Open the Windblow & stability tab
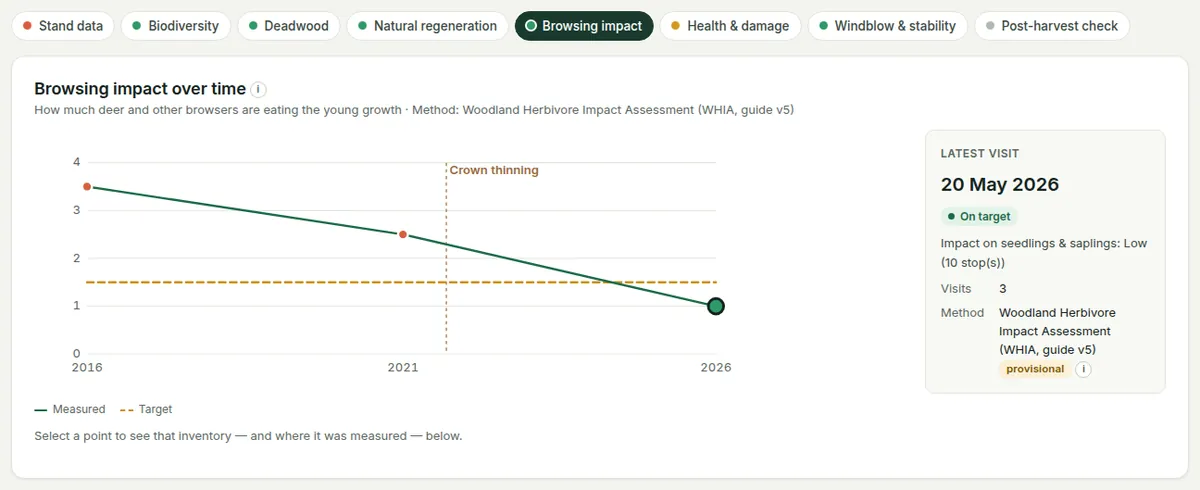 [887, 26]
